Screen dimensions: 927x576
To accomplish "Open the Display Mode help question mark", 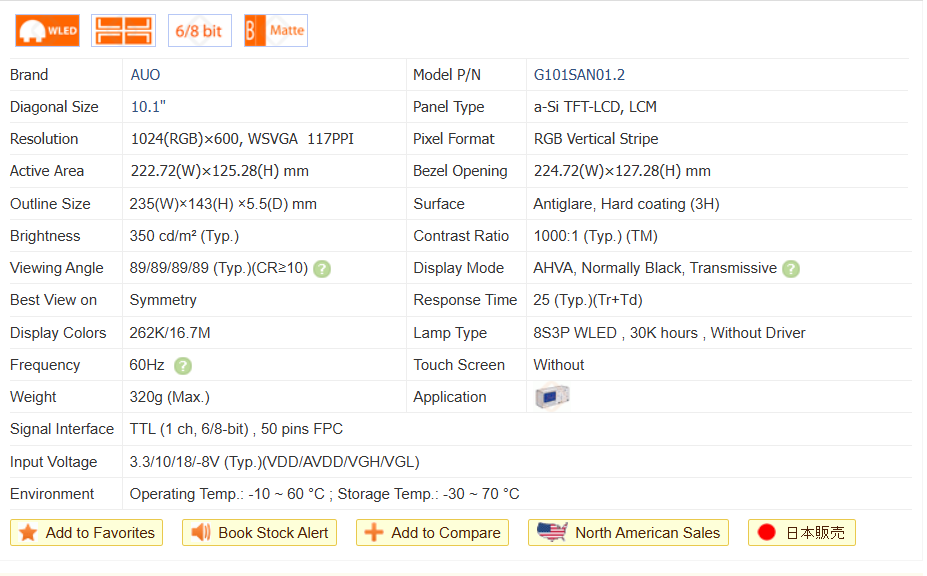I will [x=791, y=268].
